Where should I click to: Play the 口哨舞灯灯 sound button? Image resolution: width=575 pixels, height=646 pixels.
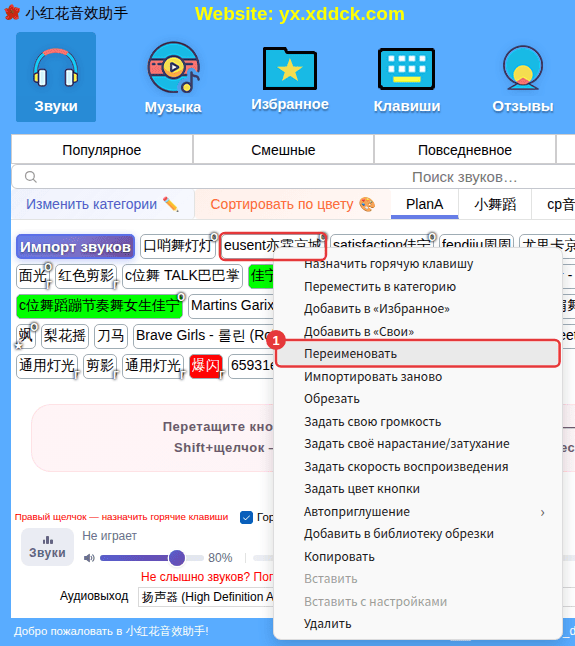click(x=178, y=246)
